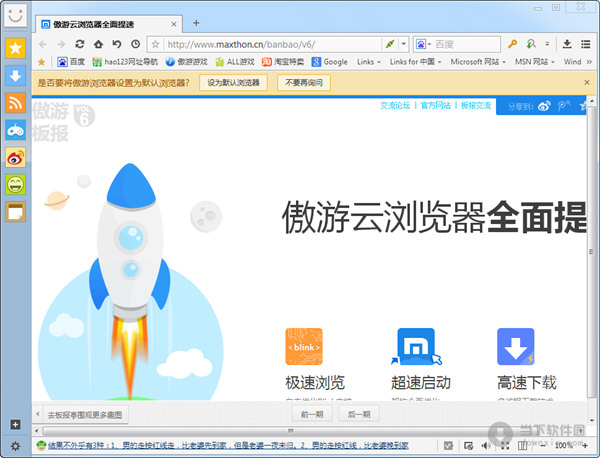The height and width of the screenshot is (458, 600).
Task: Select the 傲游云浏览器全面提速 tab
Action: click(x=109, y=24)
